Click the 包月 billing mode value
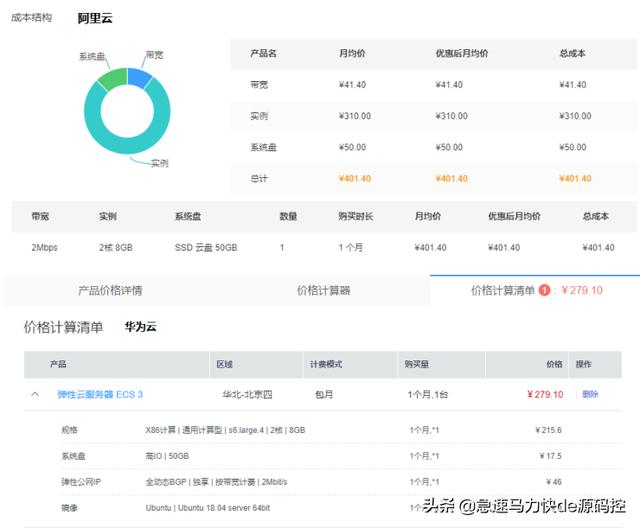The width and height of the screenshot is (640, 528). [324, 395]
